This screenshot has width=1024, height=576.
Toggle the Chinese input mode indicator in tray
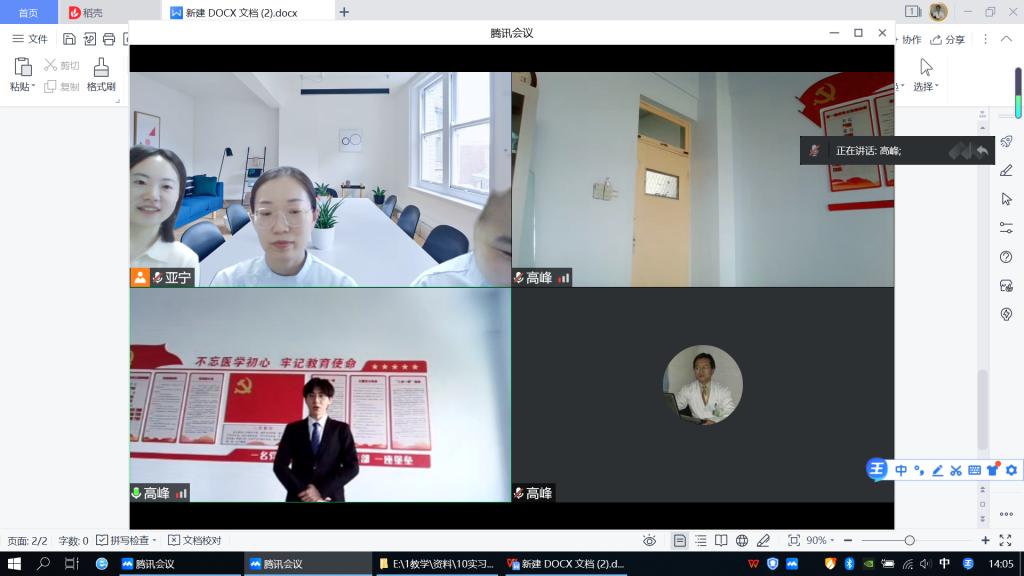[x=945, y=564]
